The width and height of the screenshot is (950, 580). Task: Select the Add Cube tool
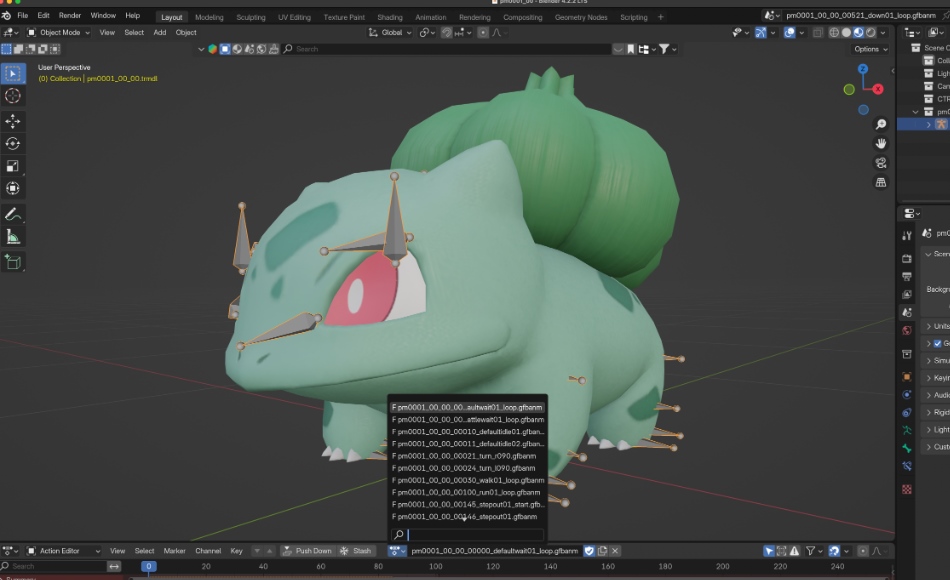pos(13,262)
